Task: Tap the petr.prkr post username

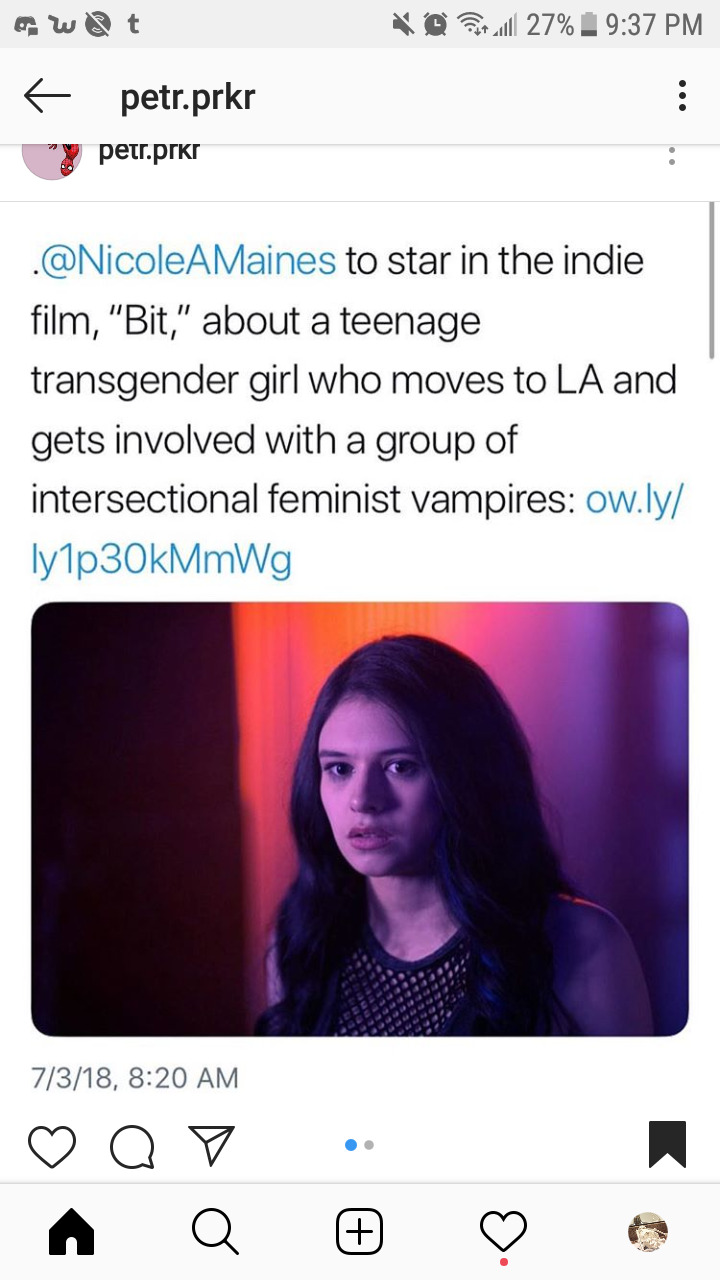Action: pos(149,152)
